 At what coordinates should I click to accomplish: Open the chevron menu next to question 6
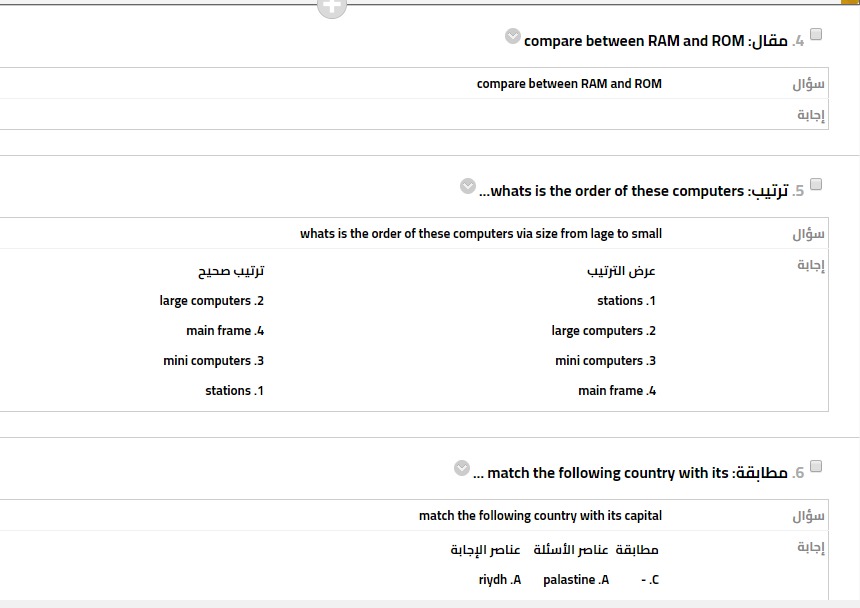click(461, 468)
